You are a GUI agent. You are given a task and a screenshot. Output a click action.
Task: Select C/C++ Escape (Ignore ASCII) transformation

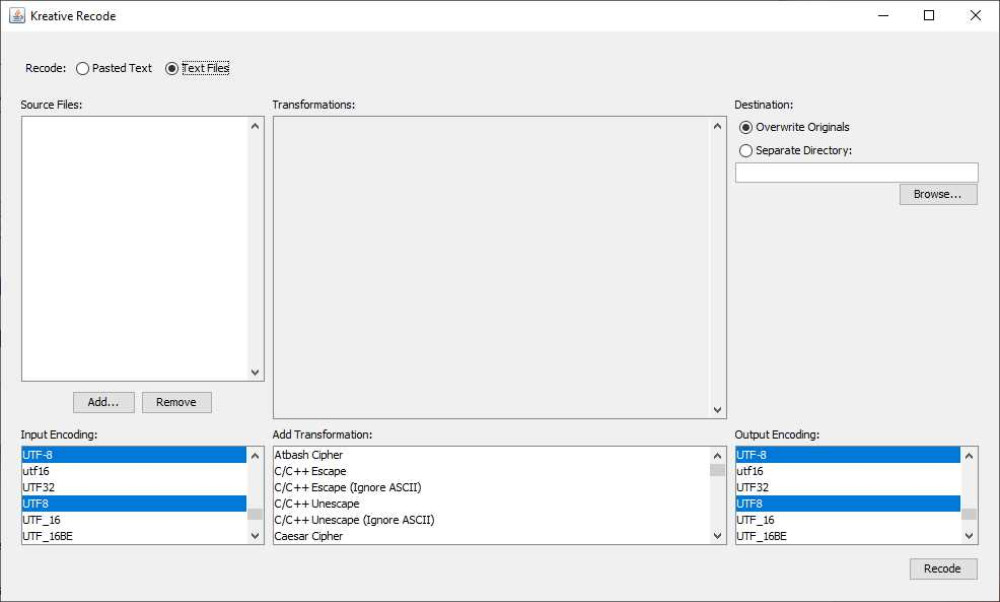491,487
